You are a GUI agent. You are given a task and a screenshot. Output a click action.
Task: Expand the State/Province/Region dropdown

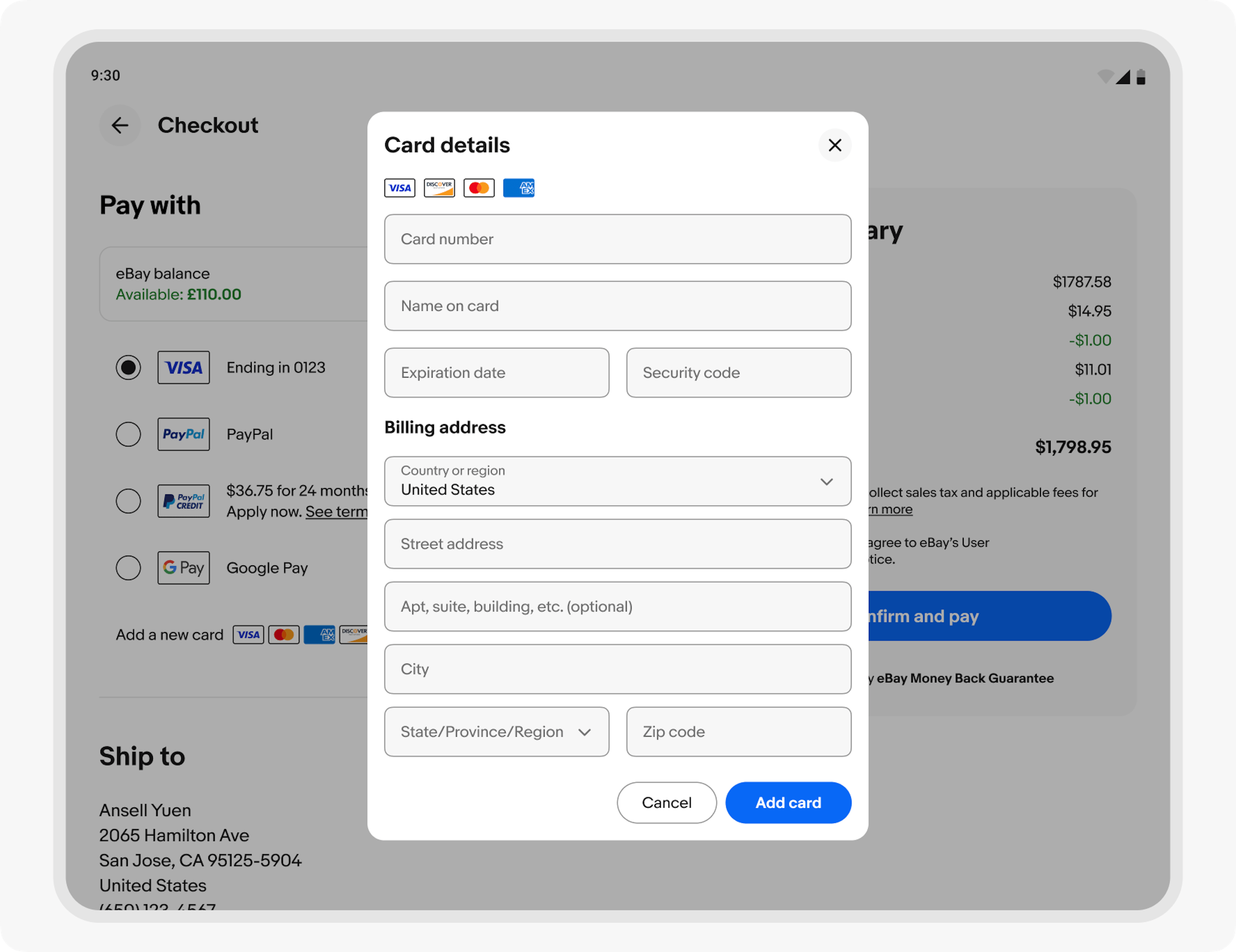click(496, 732)
